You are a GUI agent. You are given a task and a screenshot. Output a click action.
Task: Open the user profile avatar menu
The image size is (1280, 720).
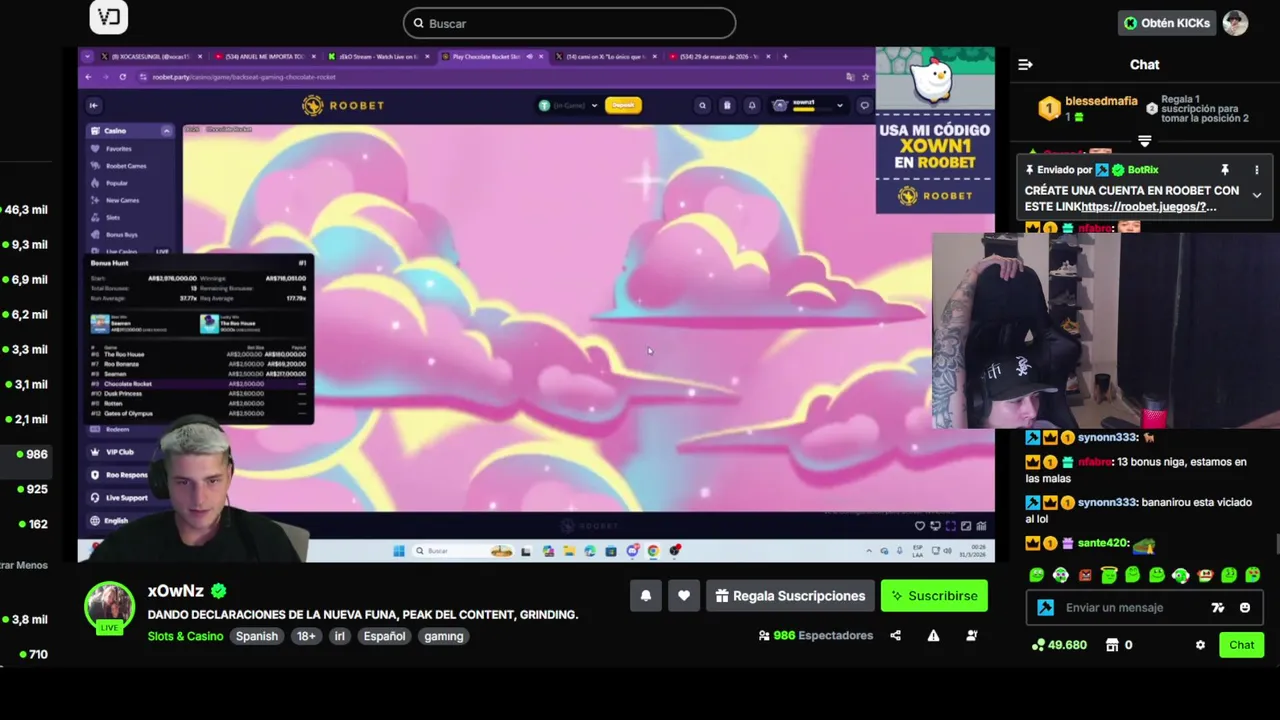click(1235, 23)
